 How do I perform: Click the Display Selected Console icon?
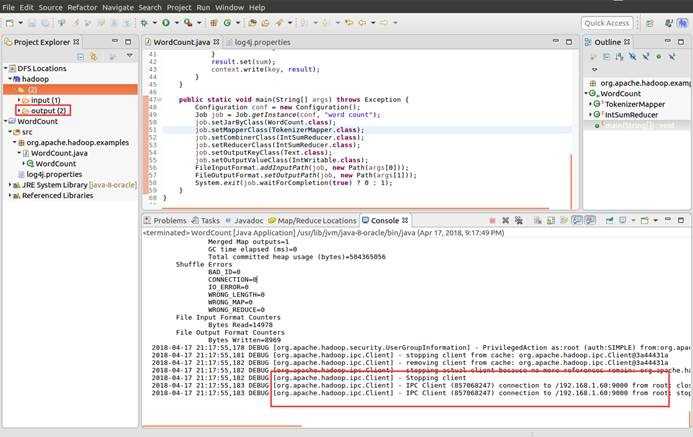point(623,220)
